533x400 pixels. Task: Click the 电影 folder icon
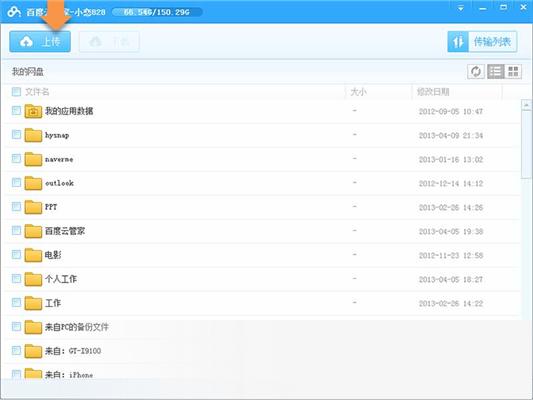coord(33,255)
